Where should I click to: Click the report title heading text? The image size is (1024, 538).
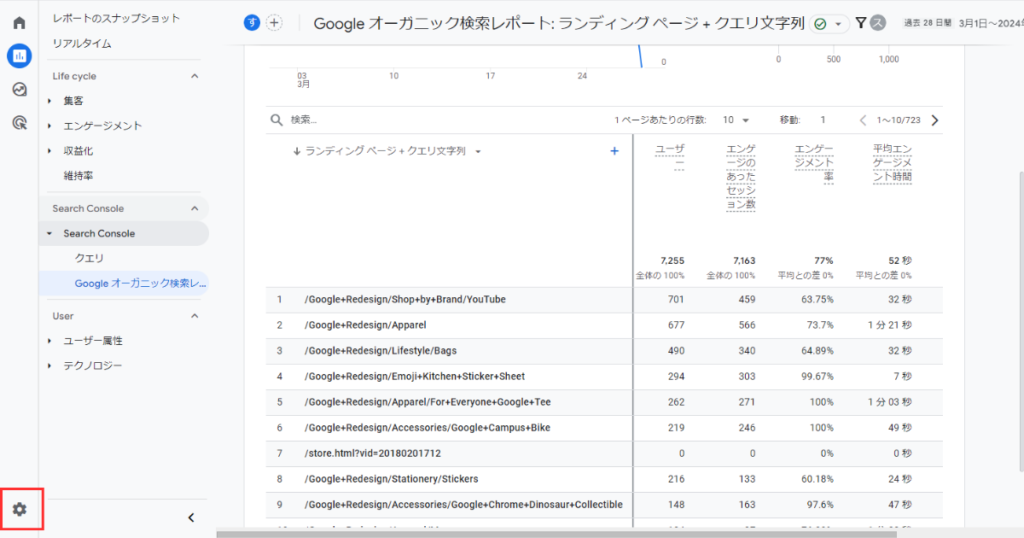click(558, 24)
